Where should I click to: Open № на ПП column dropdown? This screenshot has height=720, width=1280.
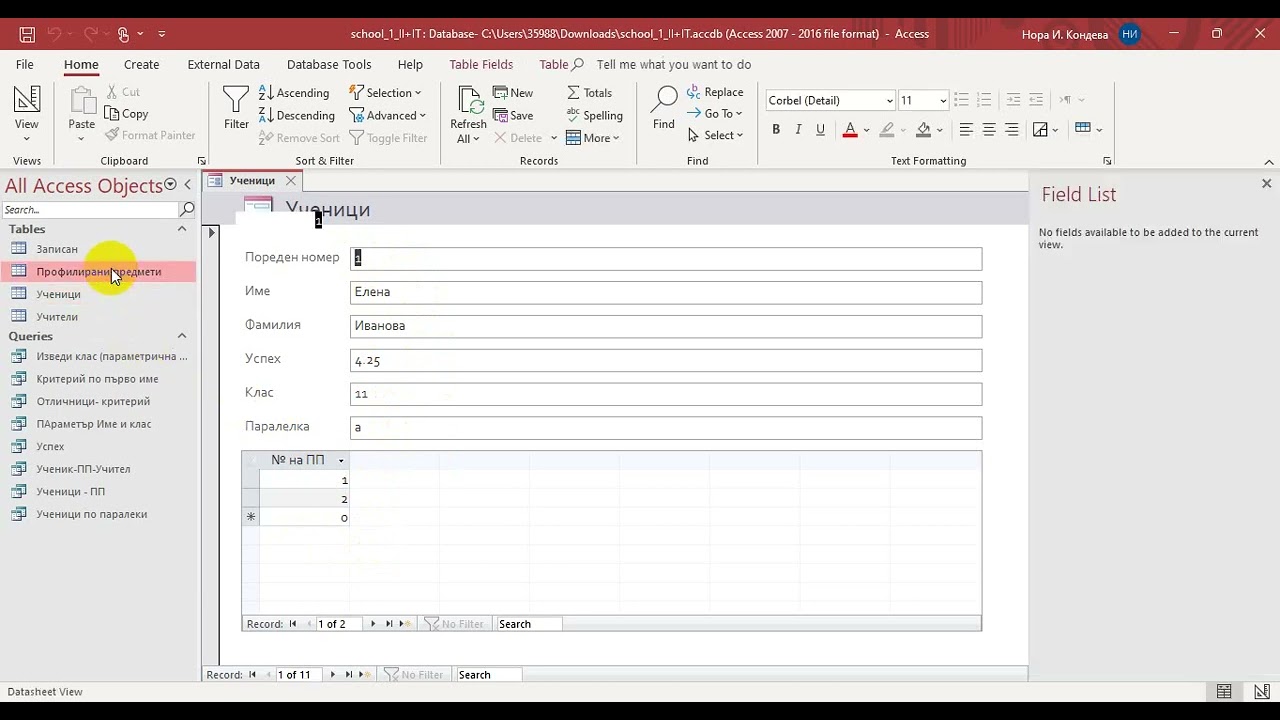(341, 461)
